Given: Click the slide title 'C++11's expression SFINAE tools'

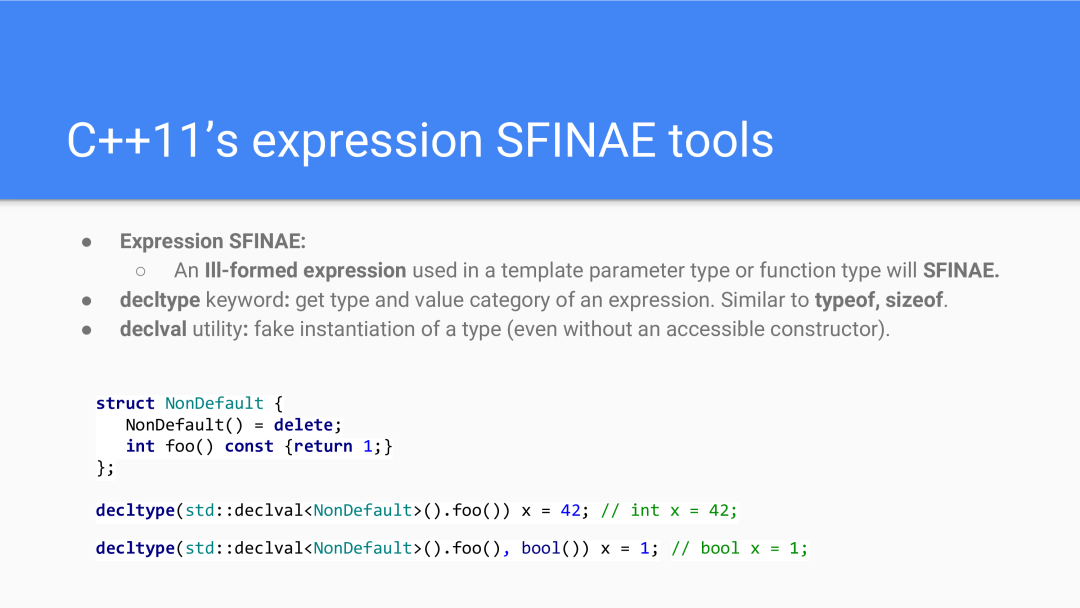Looking at the screenshot, I should (420, 140).
